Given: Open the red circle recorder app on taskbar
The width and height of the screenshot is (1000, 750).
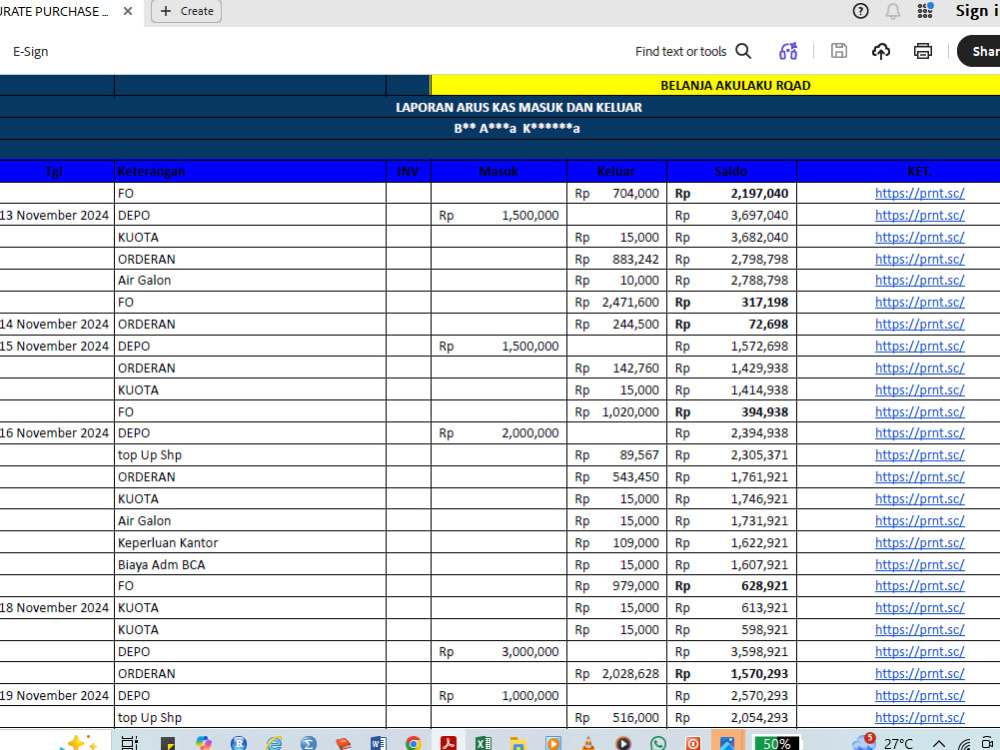Looking at the screenshot, I should pos(693,742).
